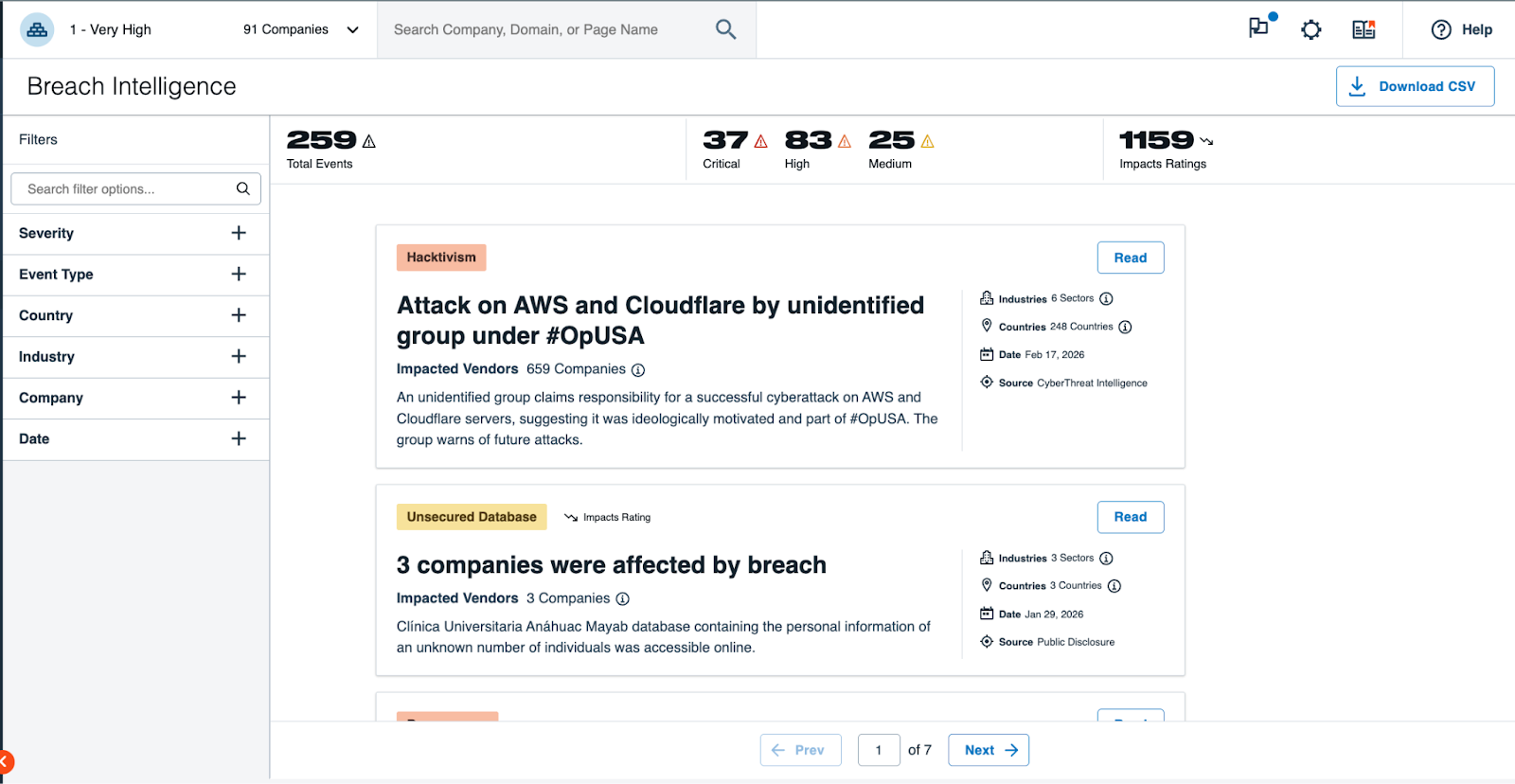The height and width of the screenshot is (784, 1515).
Task: Open the settings gear icon
Action: tap(1310, 30)
